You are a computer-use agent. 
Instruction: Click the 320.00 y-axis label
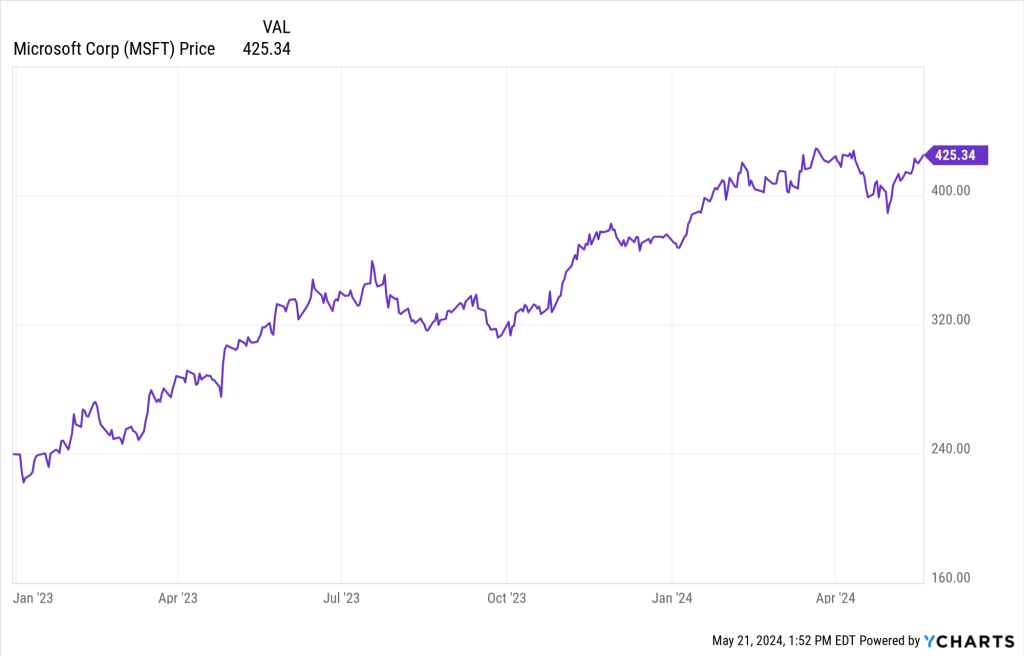pyautogui.click(x=950, y=320)
